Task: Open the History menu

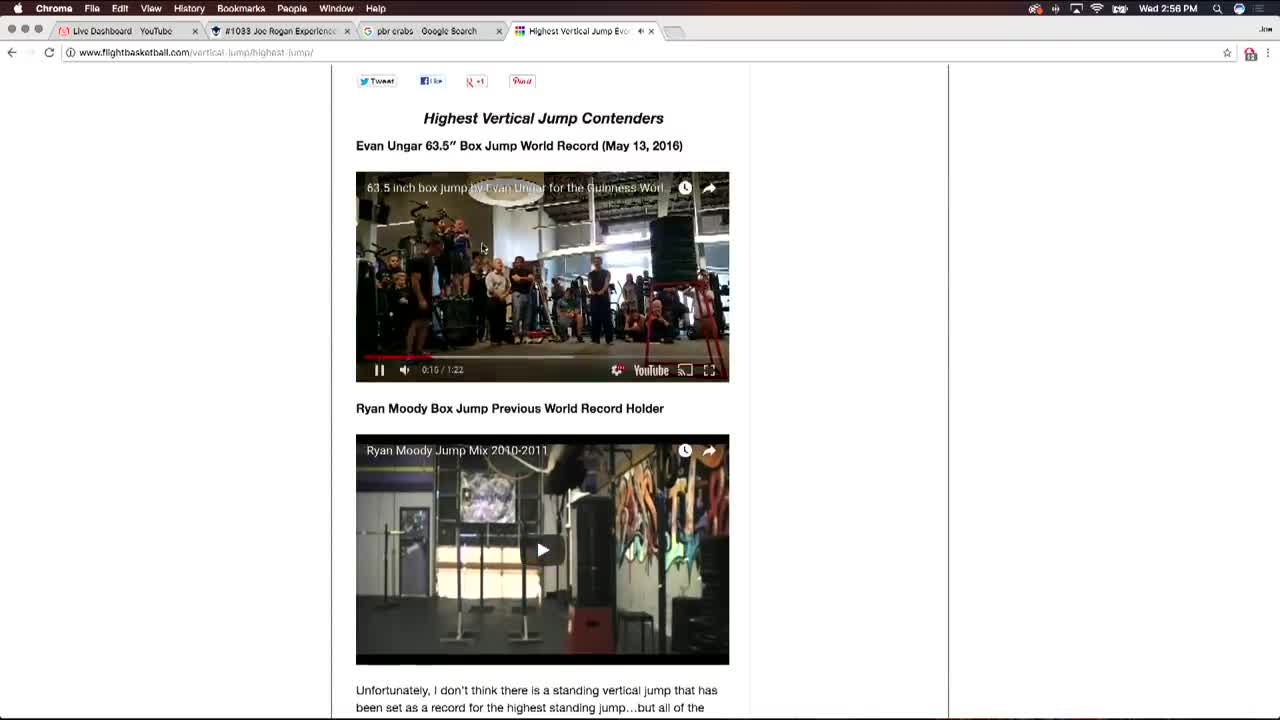Action: coord(189,8)
